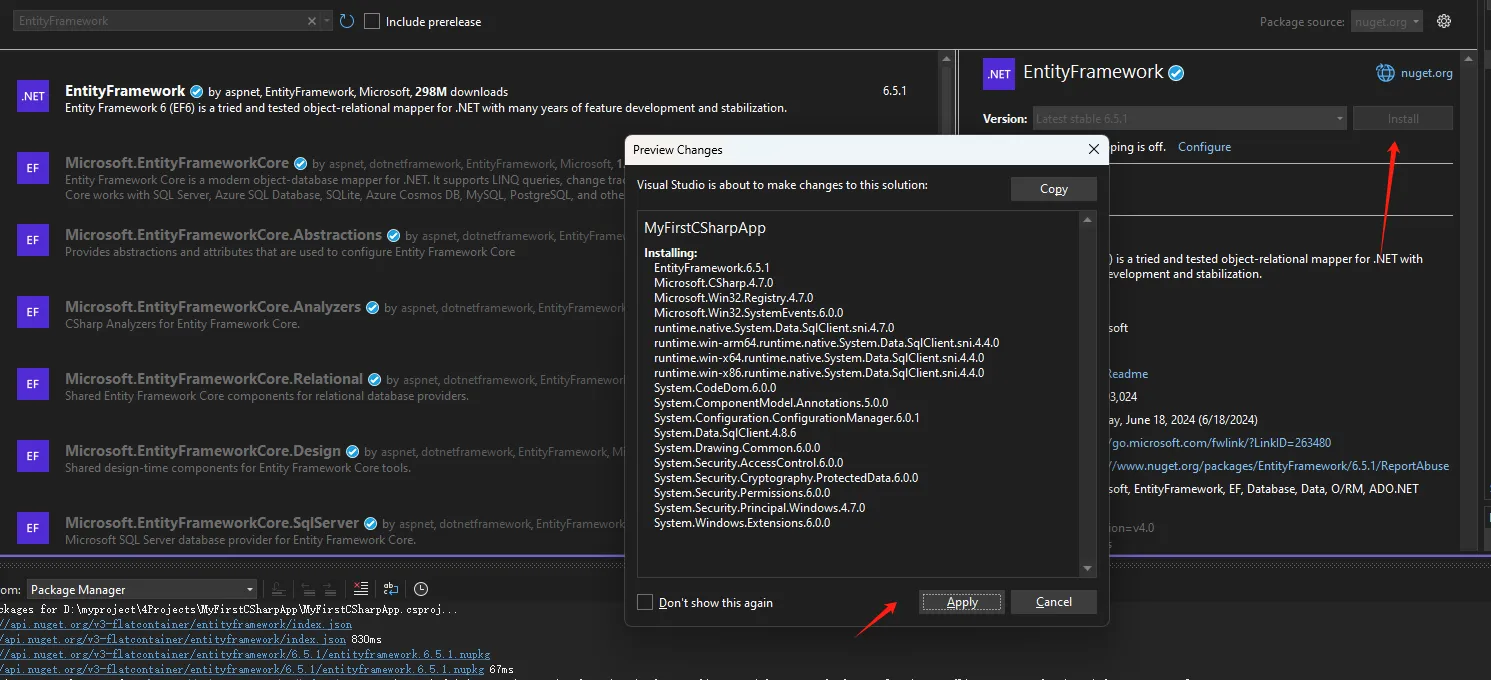Viewport: 1491px width, 680px height.
Task: Click the 6.5.1 version number in package list
Action: click(x=894, y=91)
